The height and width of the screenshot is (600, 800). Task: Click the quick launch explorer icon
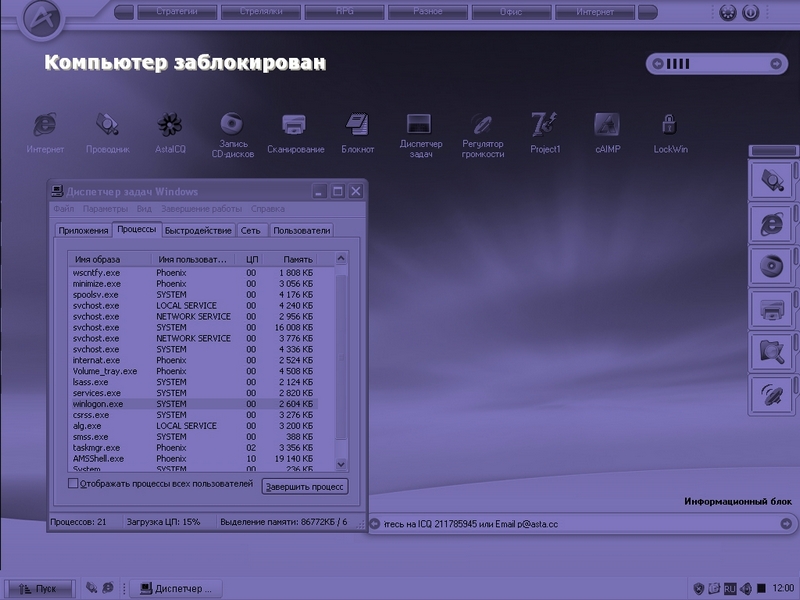[92, 588]
